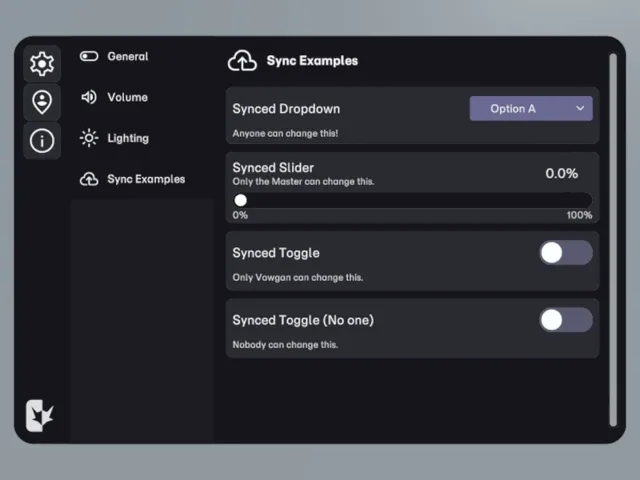
Task: Click the Synced Slider handle
Action: pyautogui.click(x=240, y=200)
